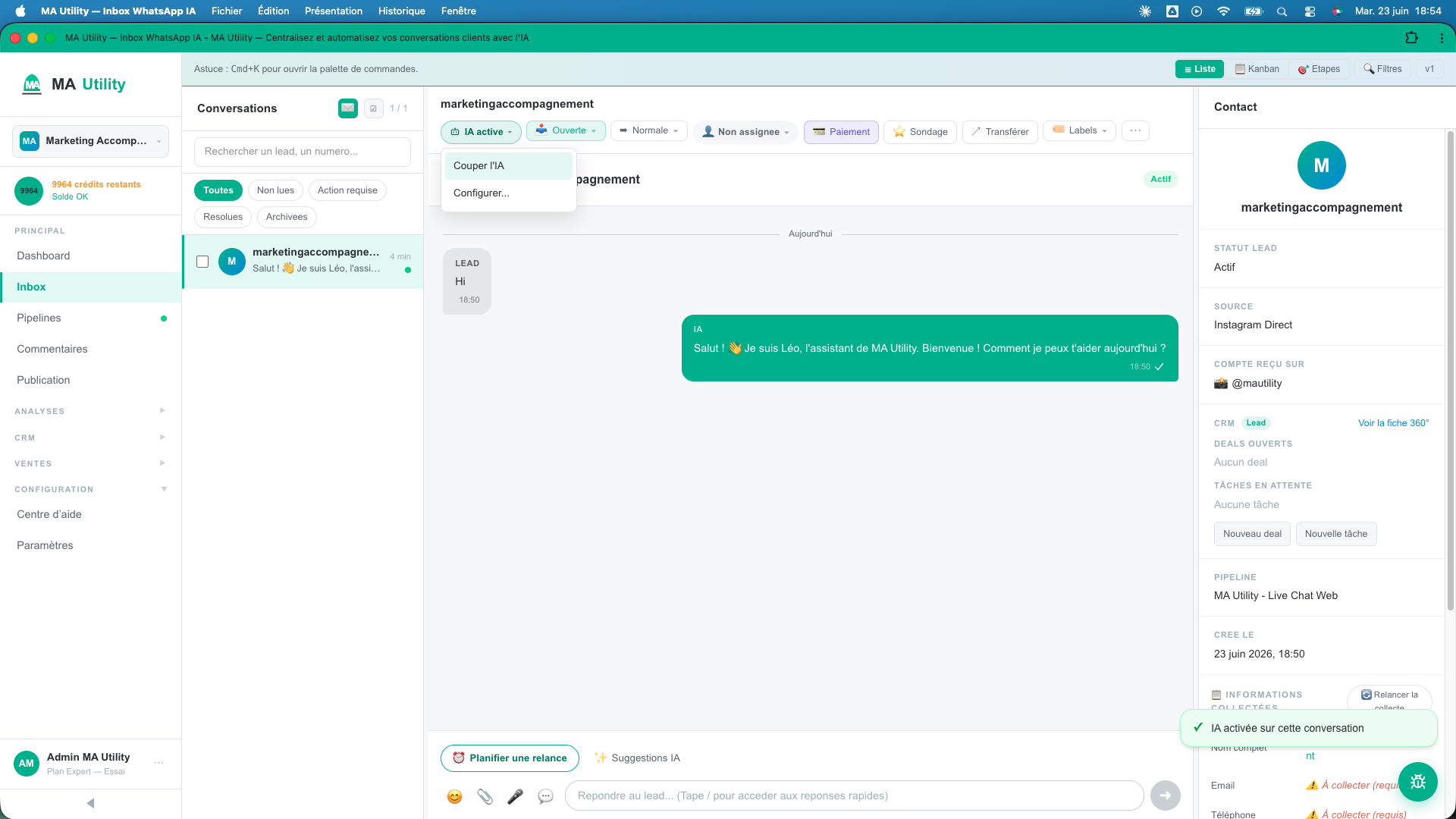The image size is (1456, 819).
Task: Expand the ANALYSES sidebar section
Action: (90, 411)
